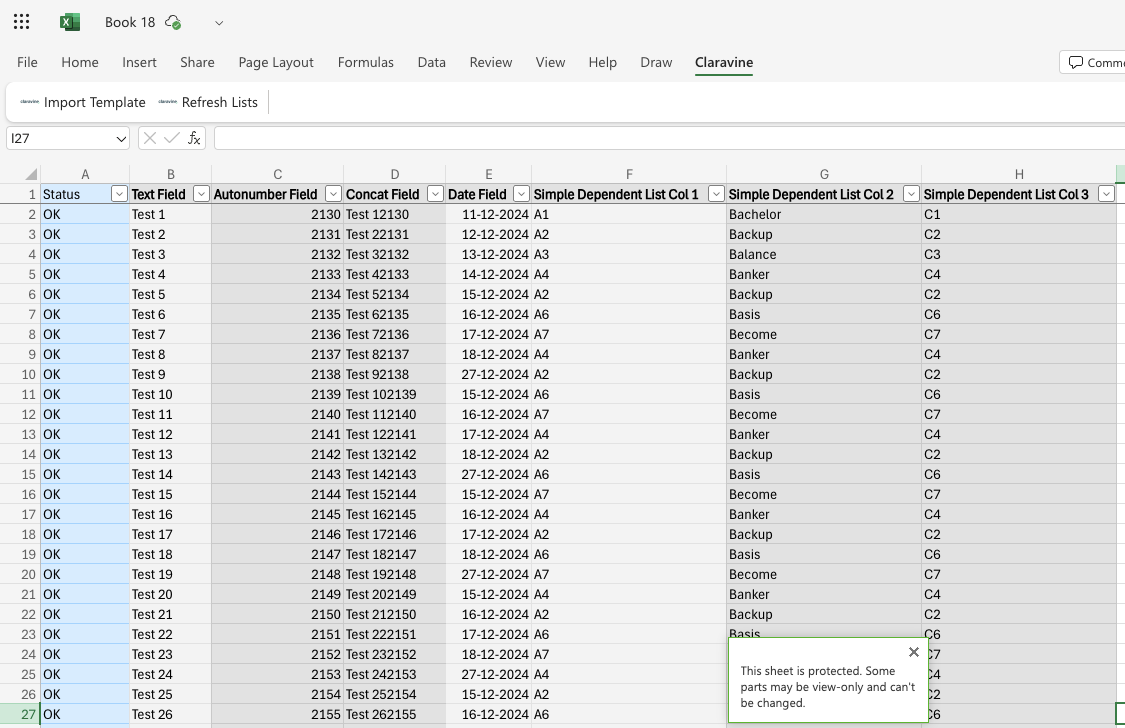Switch to the Formulas tab

click(x=366, y=62)
